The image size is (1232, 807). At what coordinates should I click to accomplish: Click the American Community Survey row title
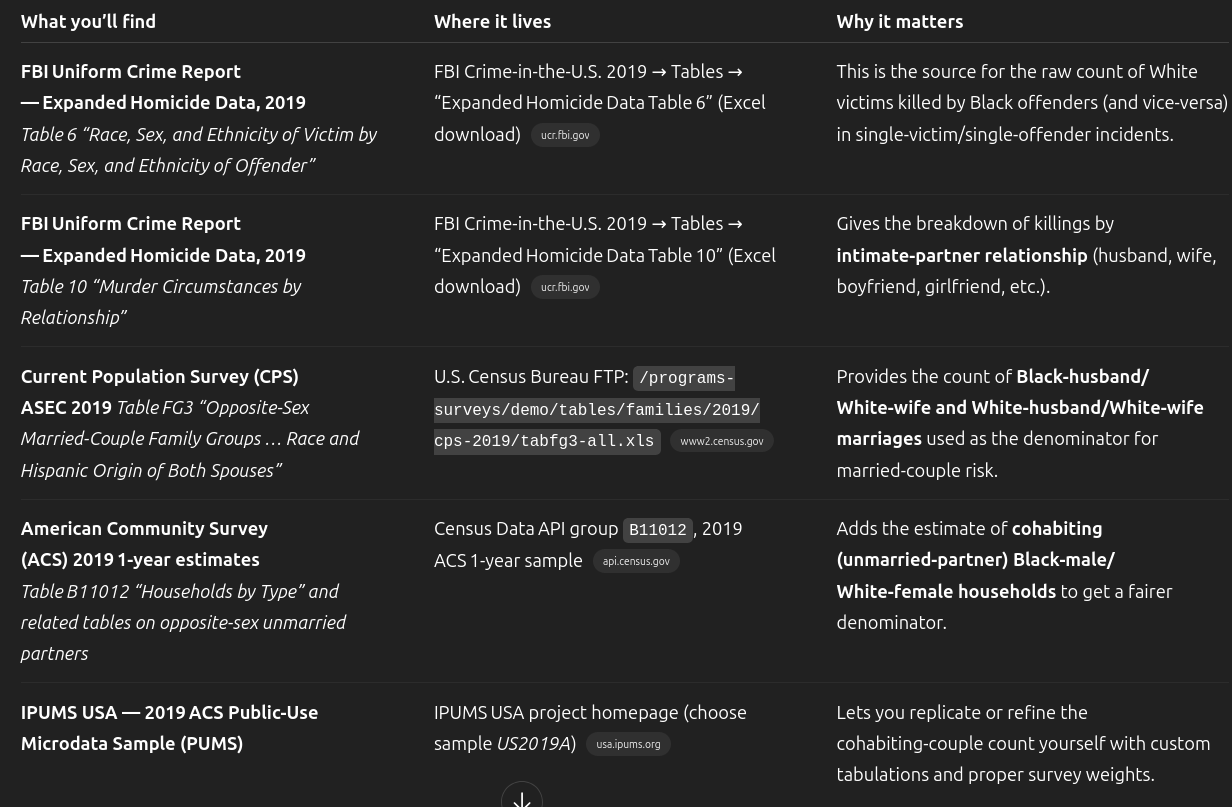click(x=144, y=544)
